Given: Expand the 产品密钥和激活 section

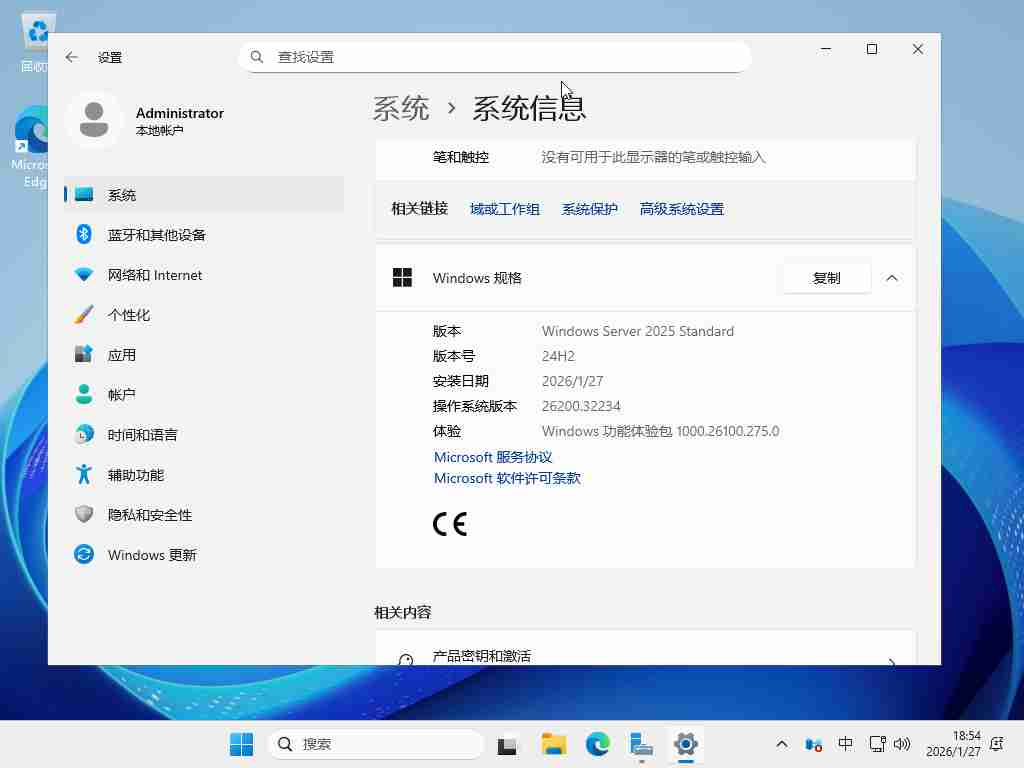Looking at the screenshot, I should 645,655.
